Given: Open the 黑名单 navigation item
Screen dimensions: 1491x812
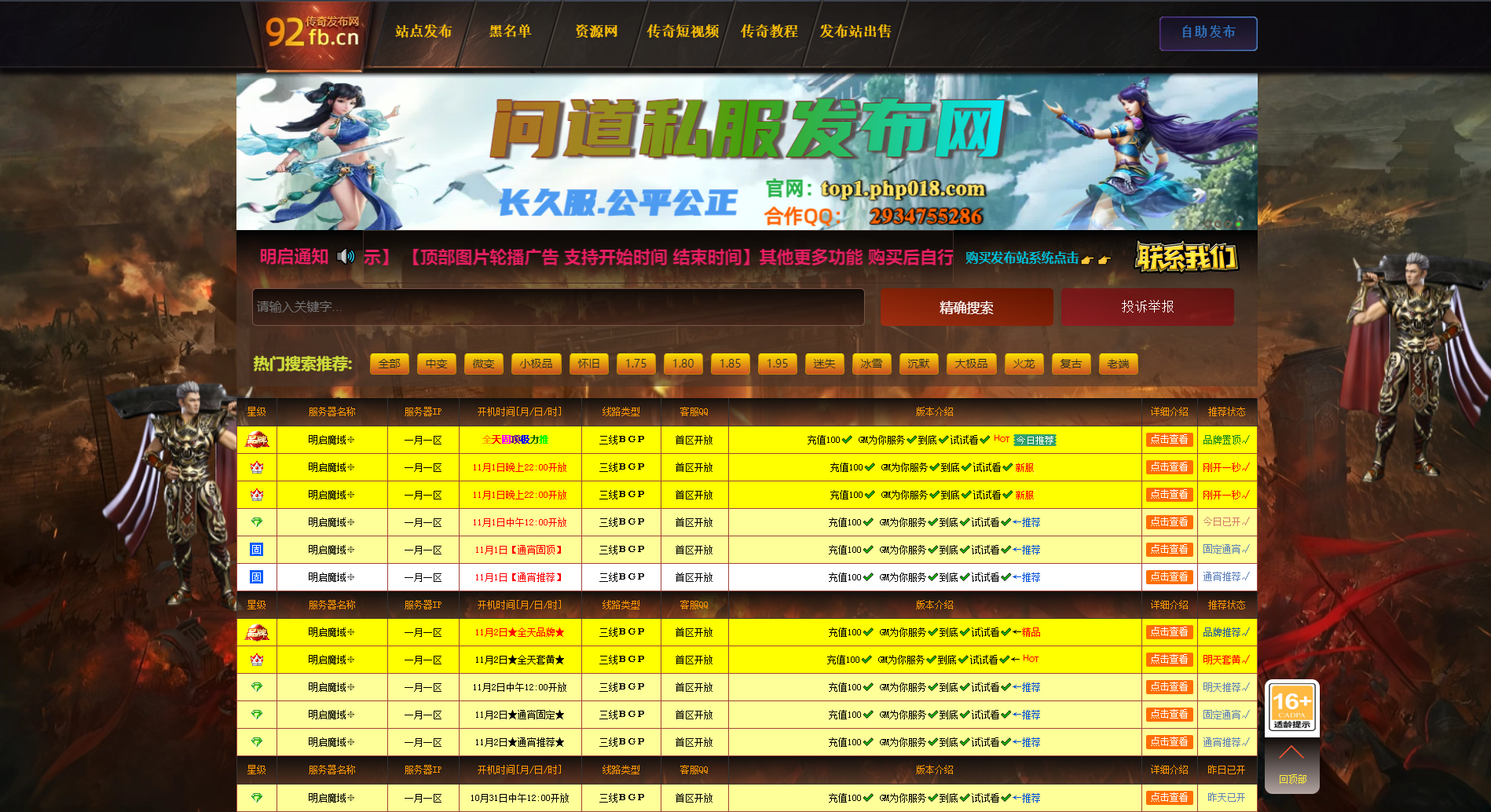Looking at the screenshot, I should point(510,31).
